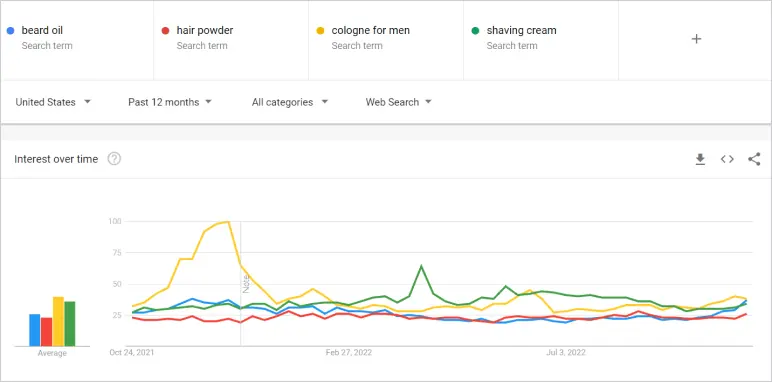Edit the beard oil search term
Image resolution: width=772 pixels, height=382 pixels.
click(x=77, y=39)
